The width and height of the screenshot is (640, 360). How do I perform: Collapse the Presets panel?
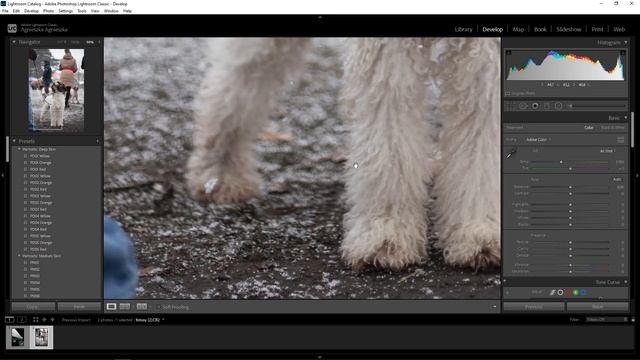coord(14,141)
